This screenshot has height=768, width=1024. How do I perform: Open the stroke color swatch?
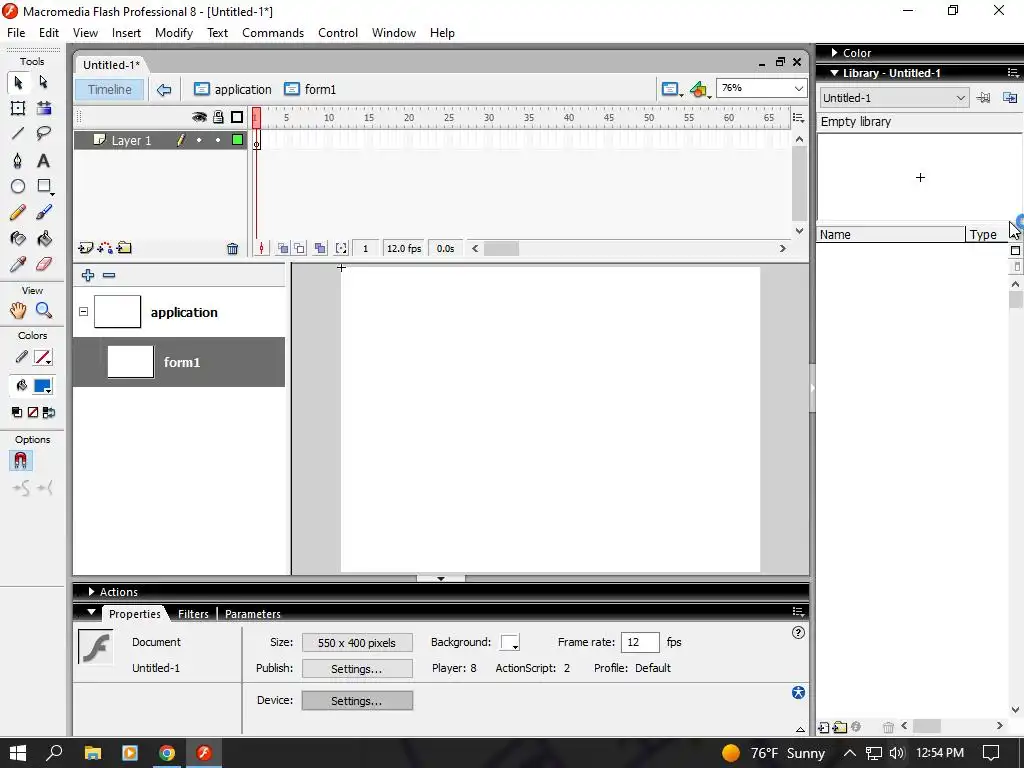(43, 358)
